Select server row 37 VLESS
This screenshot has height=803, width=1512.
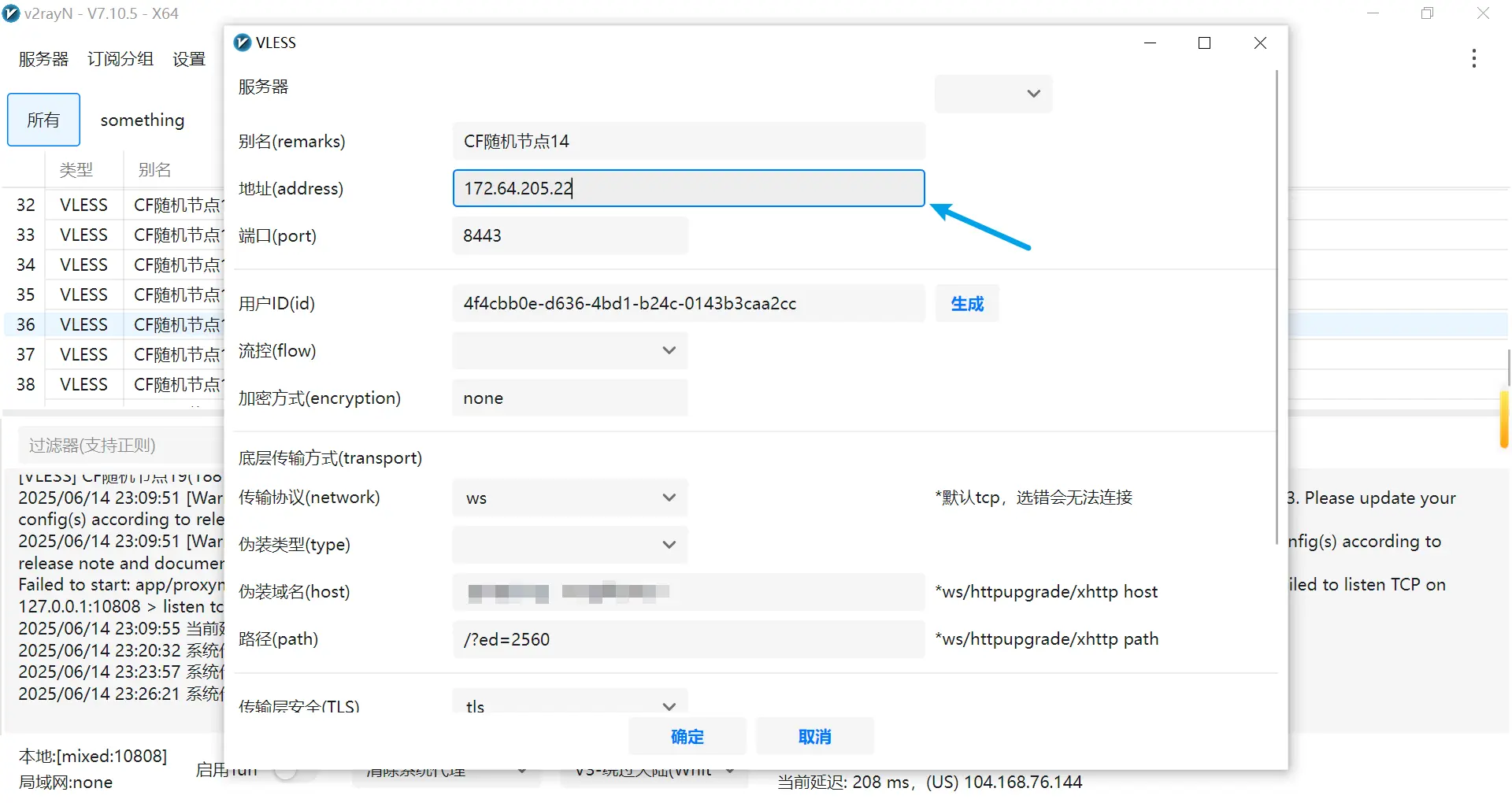(x=114, y=354)
